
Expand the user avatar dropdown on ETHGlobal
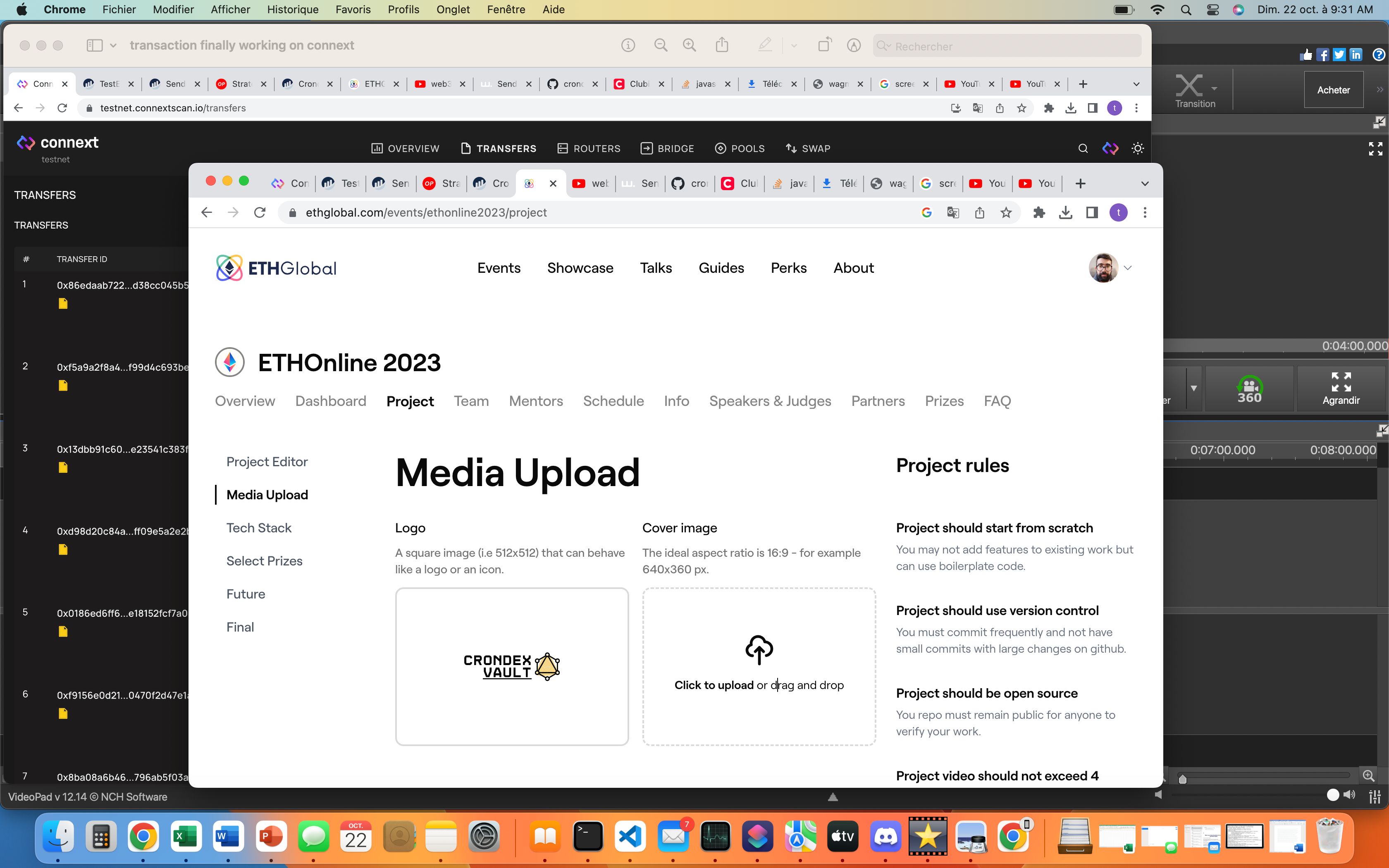1127,268
